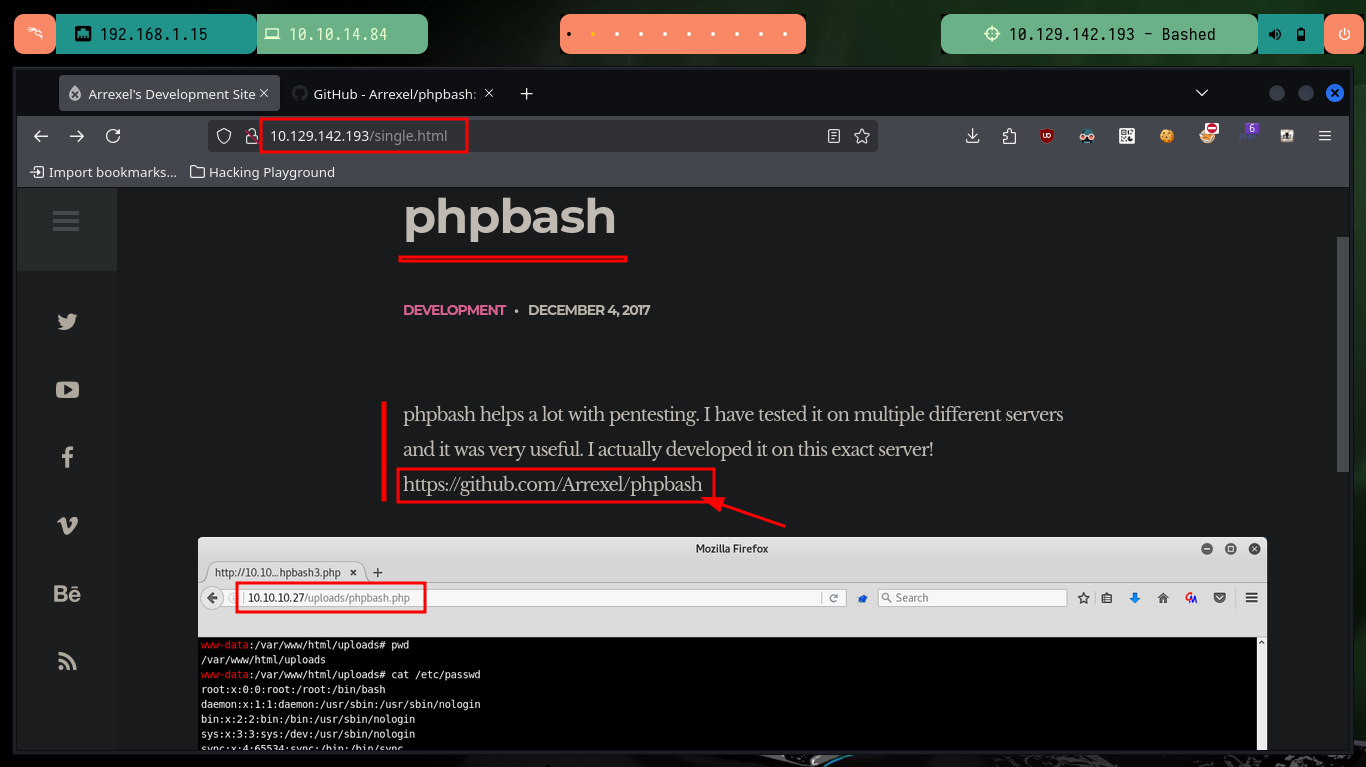Open the Kali Linux launcher icon
The width and height of the screenshot is (1366, 767).
pyautogui.click(x=35, y=34)
